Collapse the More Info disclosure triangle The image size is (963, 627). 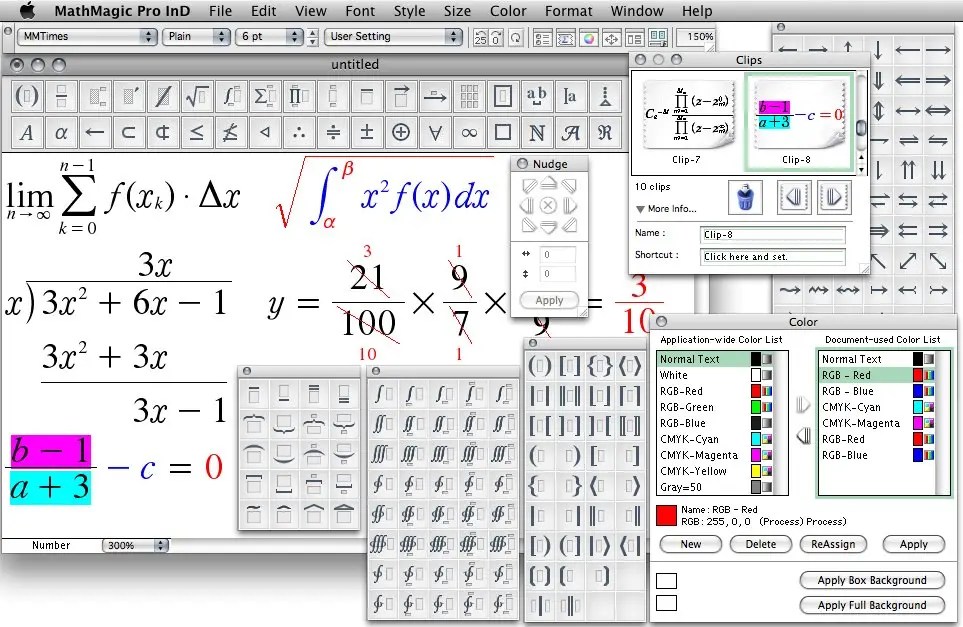640,209
